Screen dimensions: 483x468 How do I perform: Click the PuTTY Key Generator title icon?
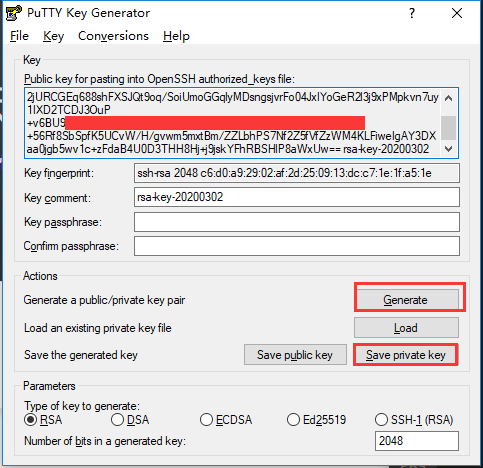point(14,13)
